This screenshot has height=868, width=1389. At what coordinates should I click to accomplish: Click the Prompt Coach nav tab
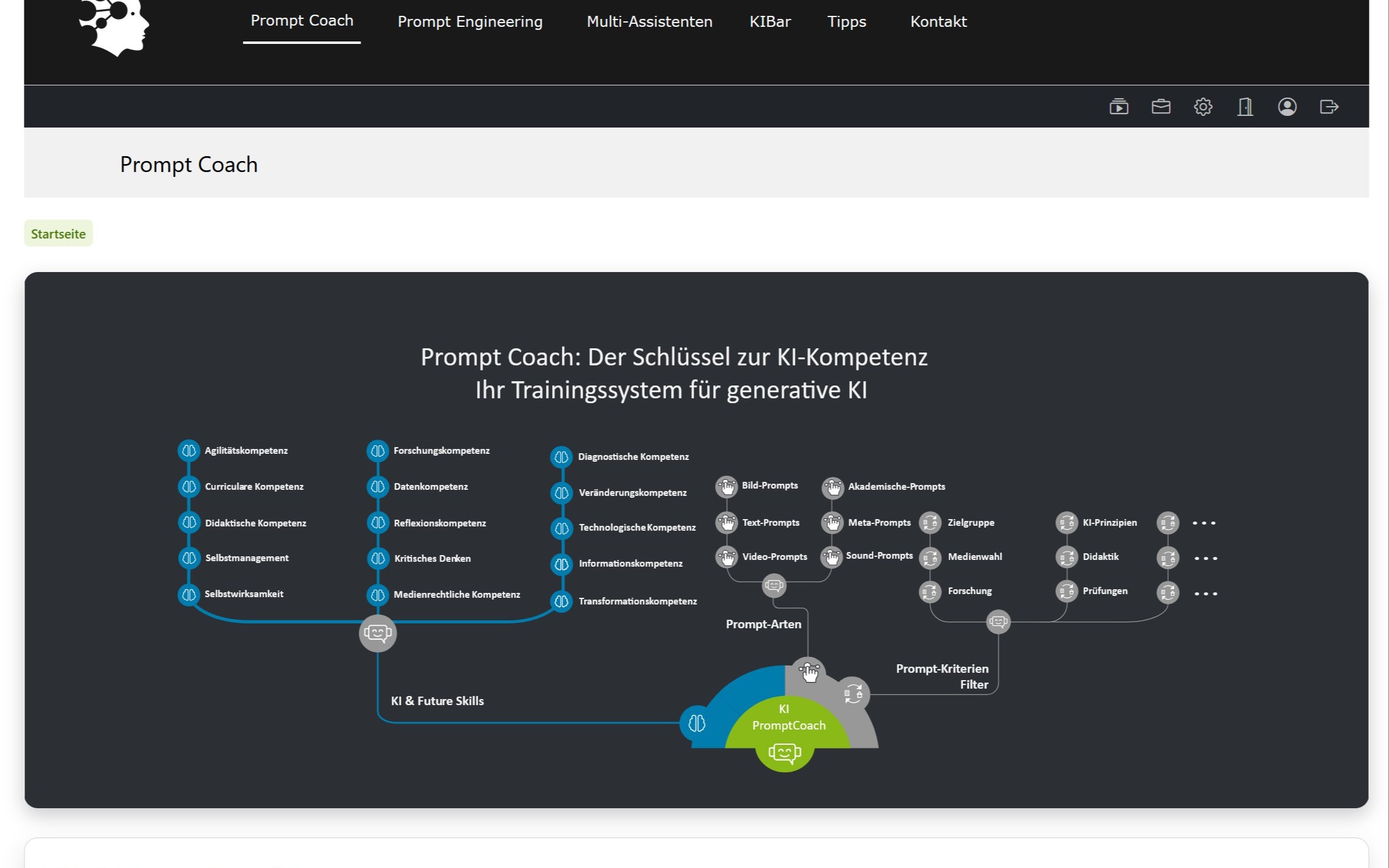click(x=302, y=21)
